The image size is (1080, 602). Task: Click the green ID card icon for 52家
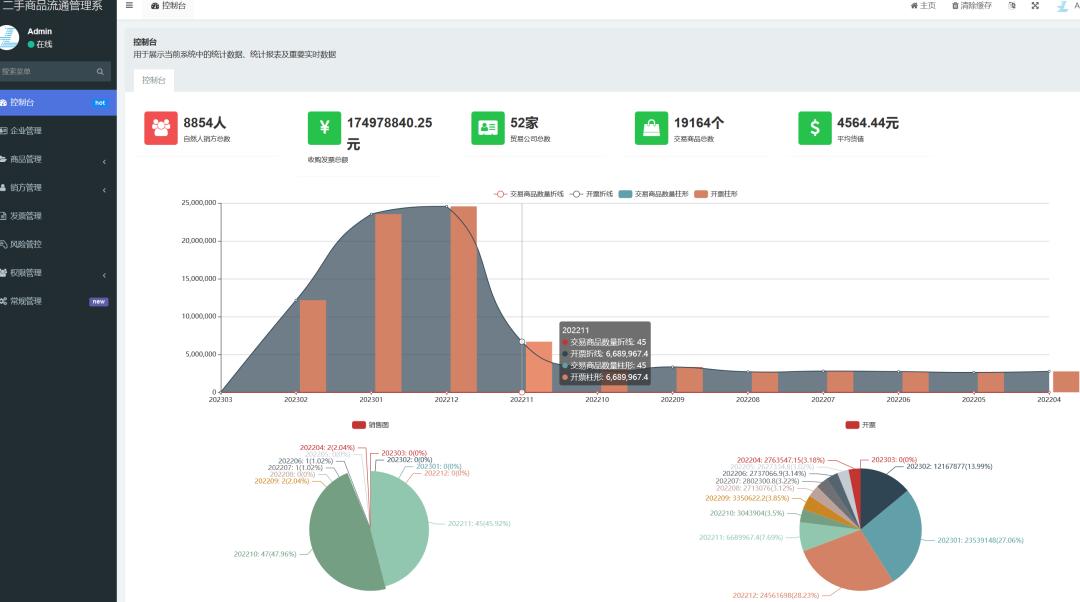488,128
